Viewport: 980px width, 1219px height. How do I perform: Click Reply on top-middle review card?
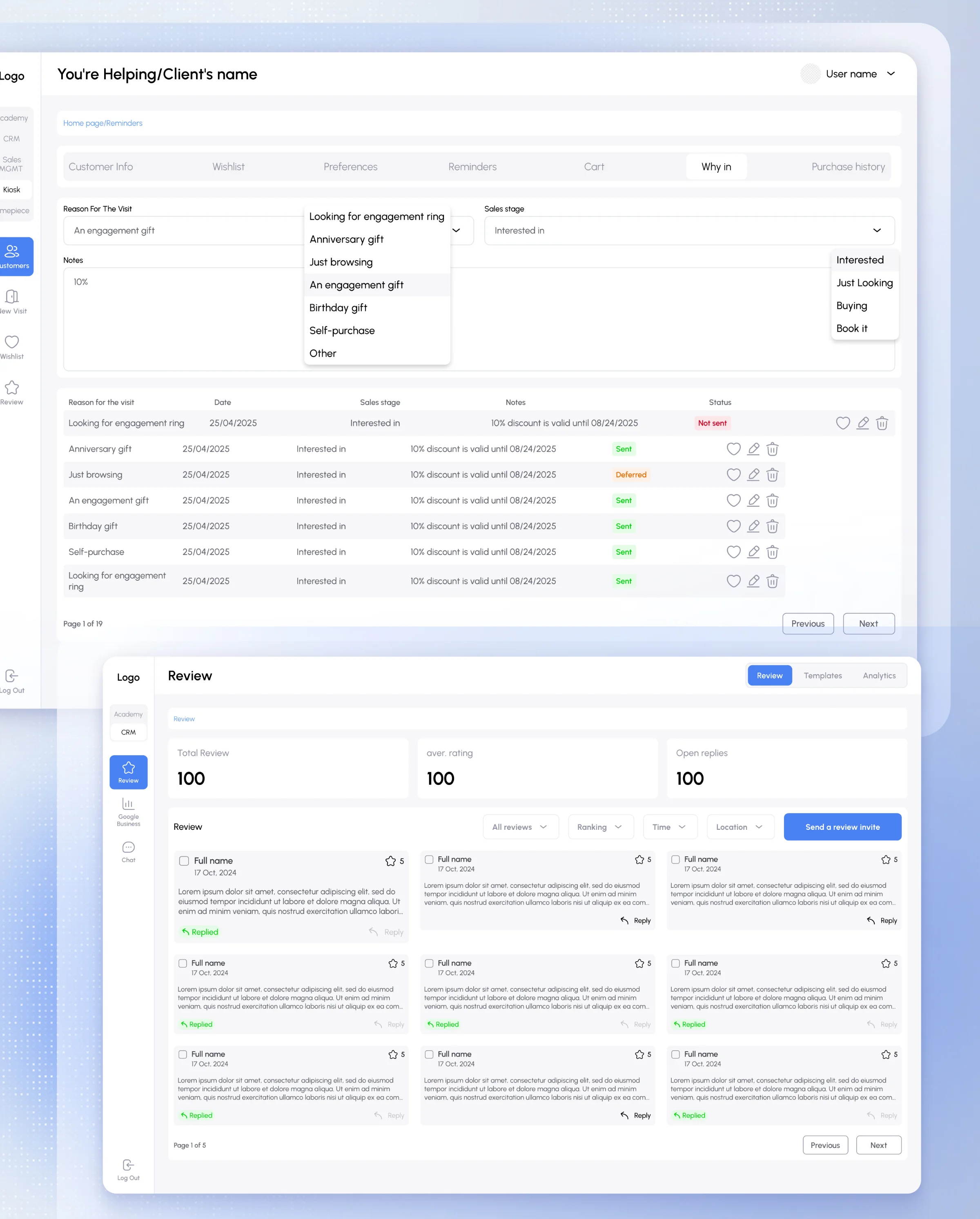(x=636, y=920)
